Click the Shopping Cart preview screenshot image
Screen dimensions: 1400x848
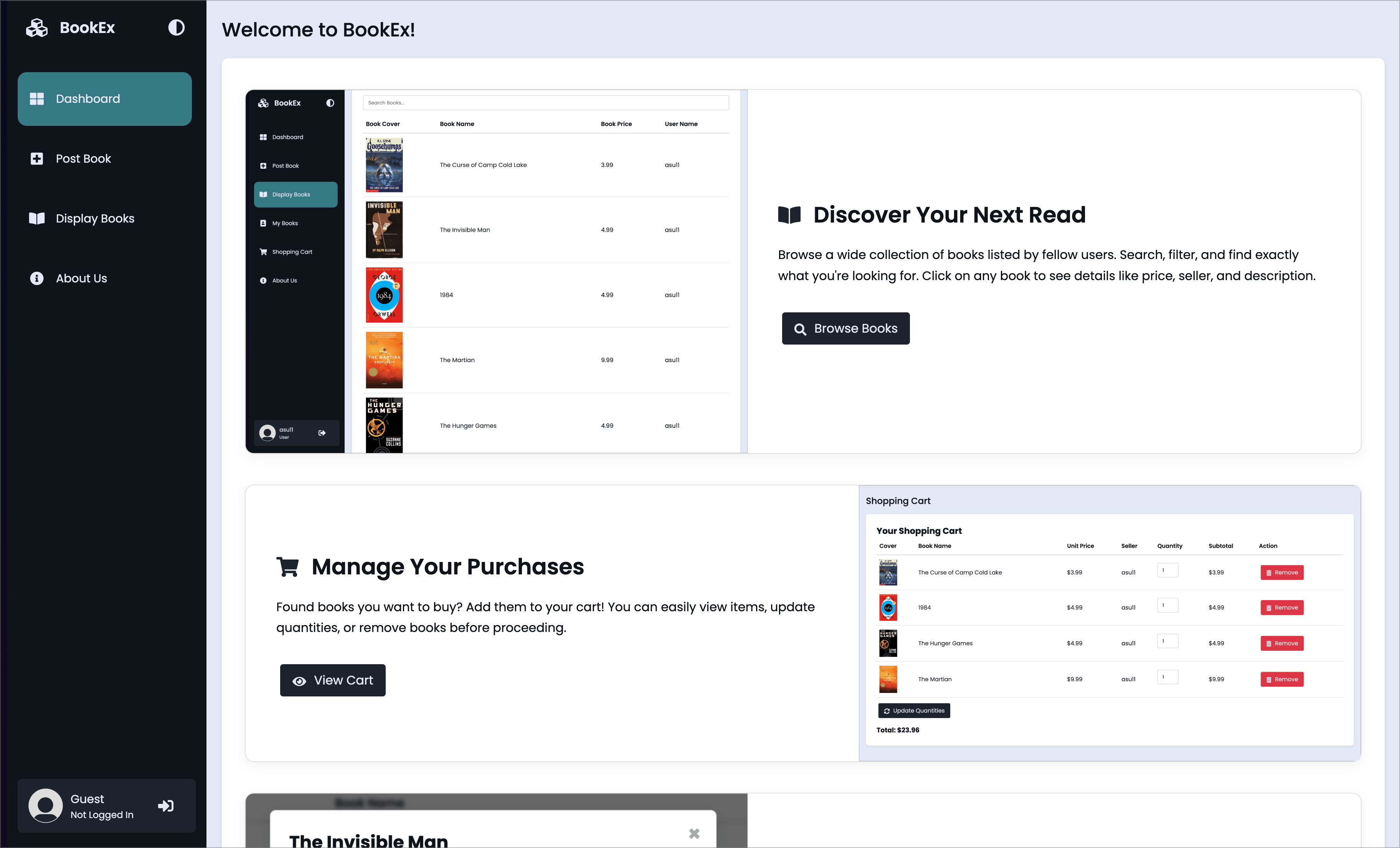click(x=1109, y=623)
